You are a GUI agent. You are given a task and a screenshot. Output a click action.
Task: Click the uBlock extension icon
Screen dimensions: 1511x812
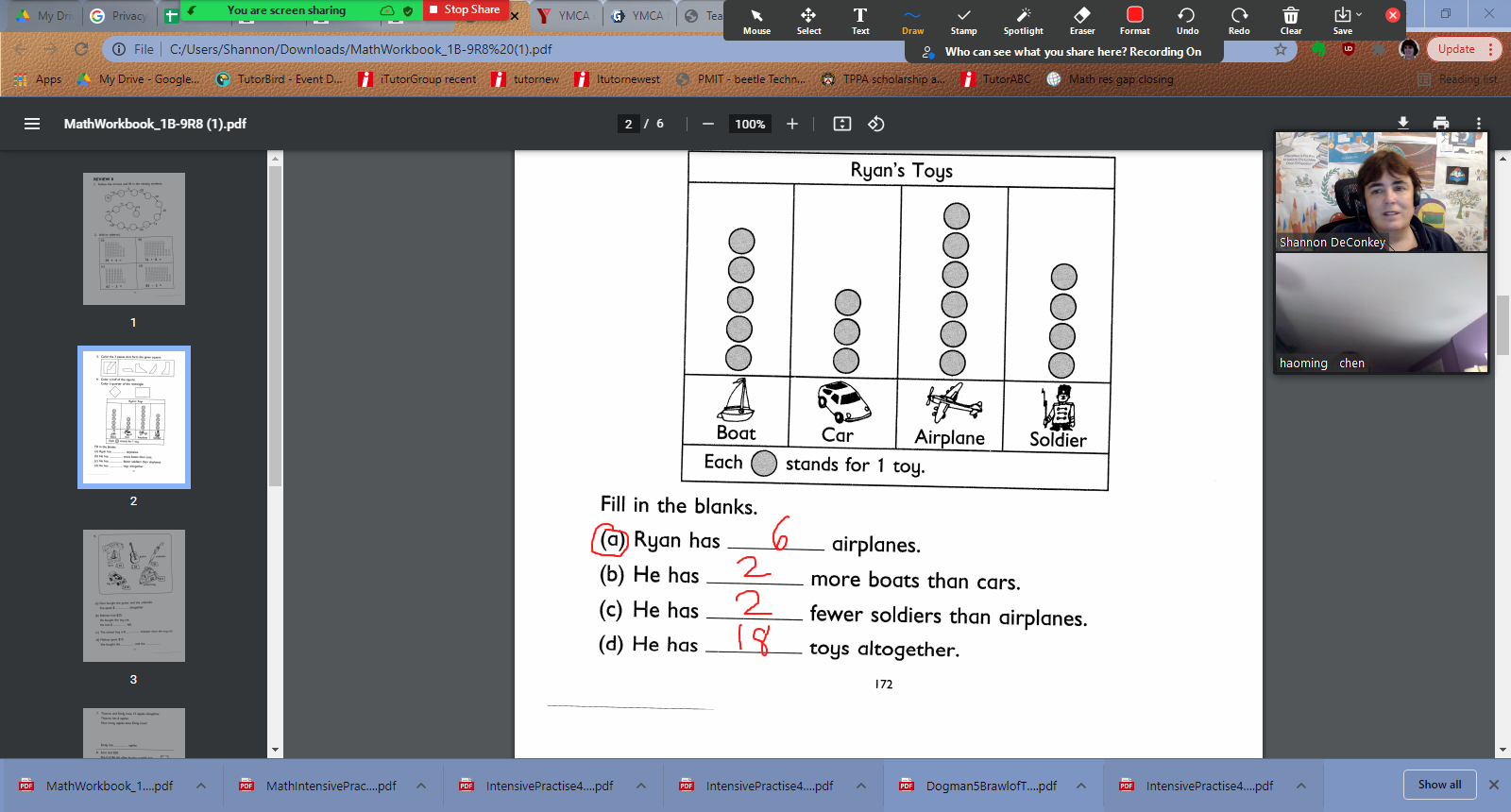pyautogui.click(x=1349, y=49)
